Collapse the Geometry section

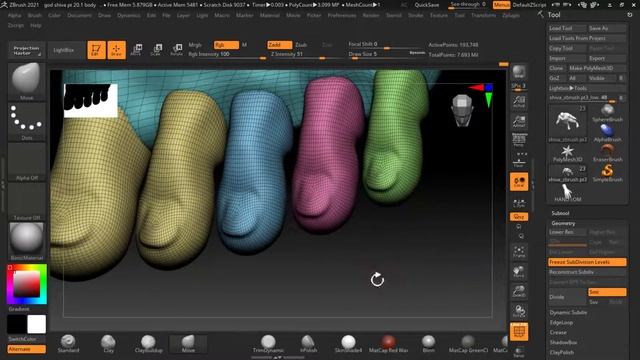563,223
